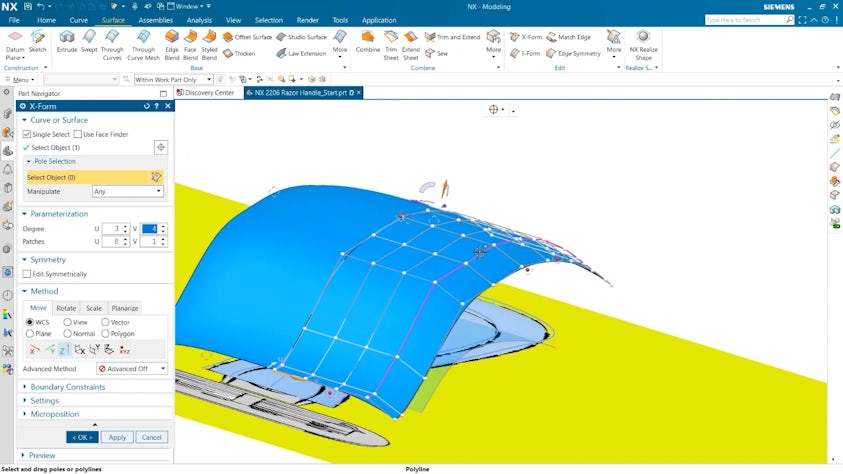Open the Manipulate dropdown

tap(127, 191)
